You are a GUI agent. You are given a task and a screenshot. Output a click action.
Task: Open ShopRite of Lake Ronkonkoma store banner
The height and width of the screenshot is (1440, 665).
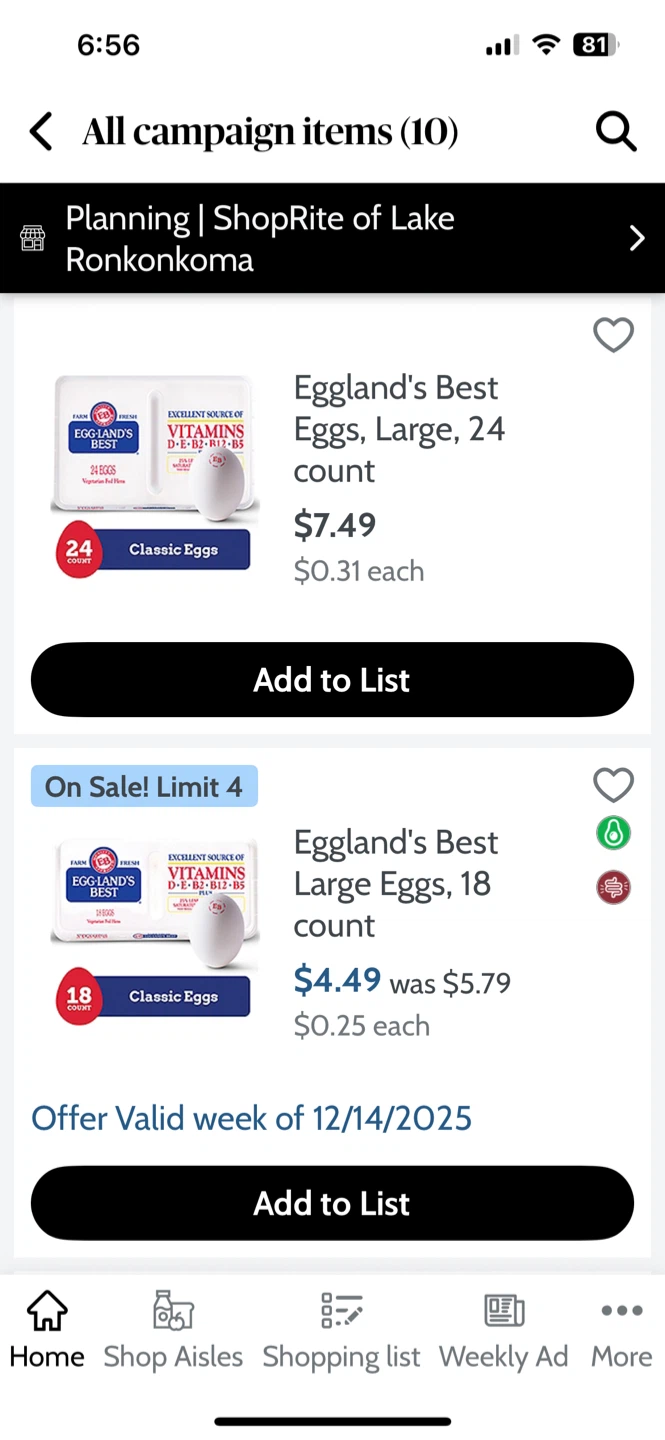(300, 238)
